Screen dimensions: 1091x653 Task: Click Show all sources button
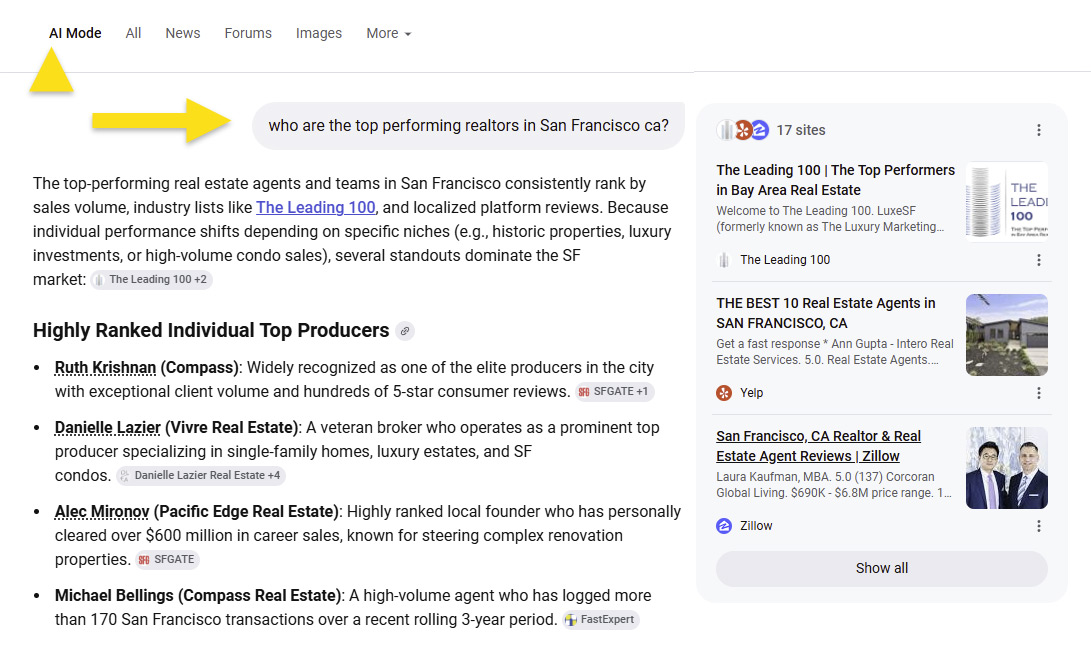[x=882, y=568]
